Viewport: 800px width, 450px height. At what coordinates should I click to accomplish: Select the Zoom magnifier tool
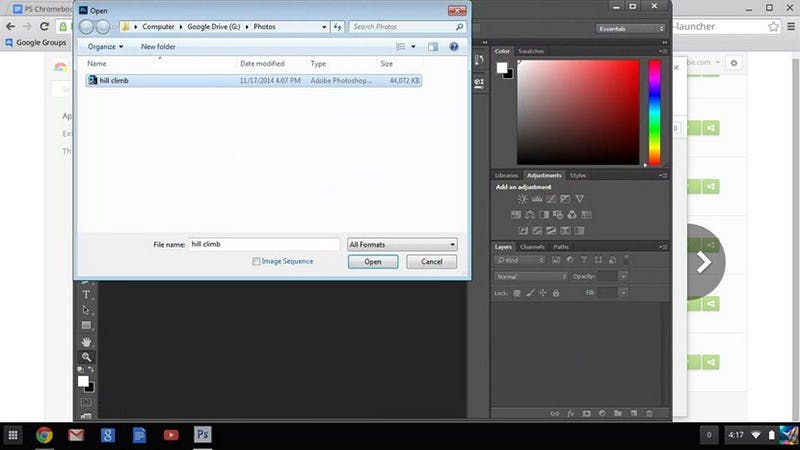coord(87,357)
